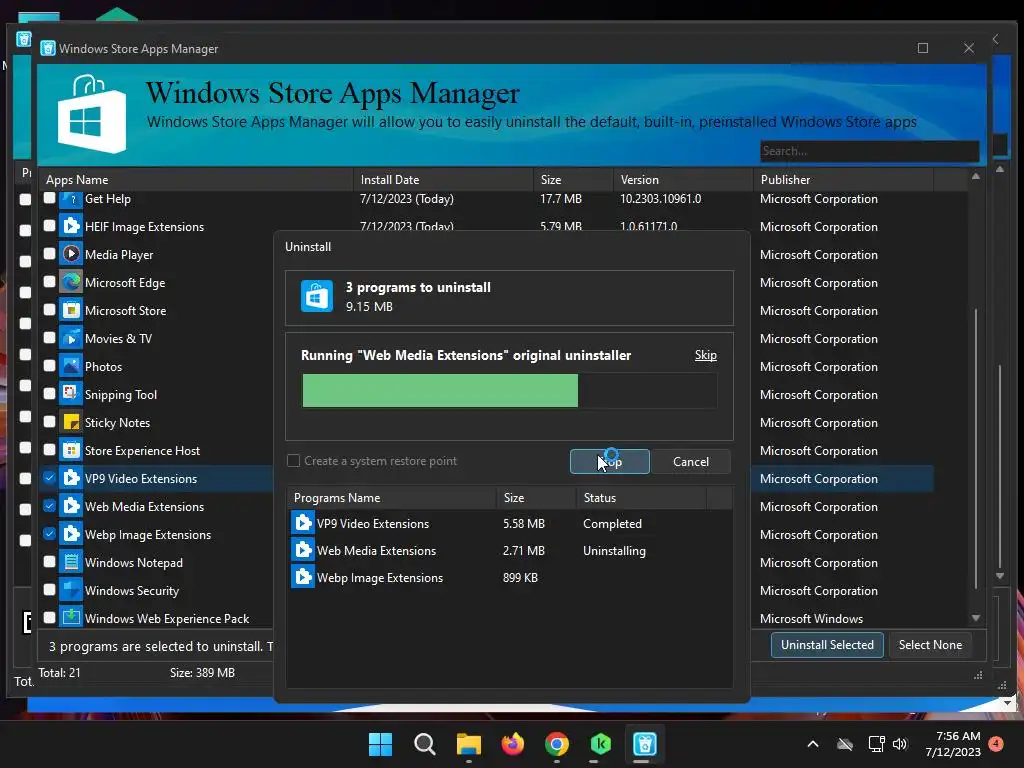Check the Microsoft Edge checkbox

coord(50,281)
